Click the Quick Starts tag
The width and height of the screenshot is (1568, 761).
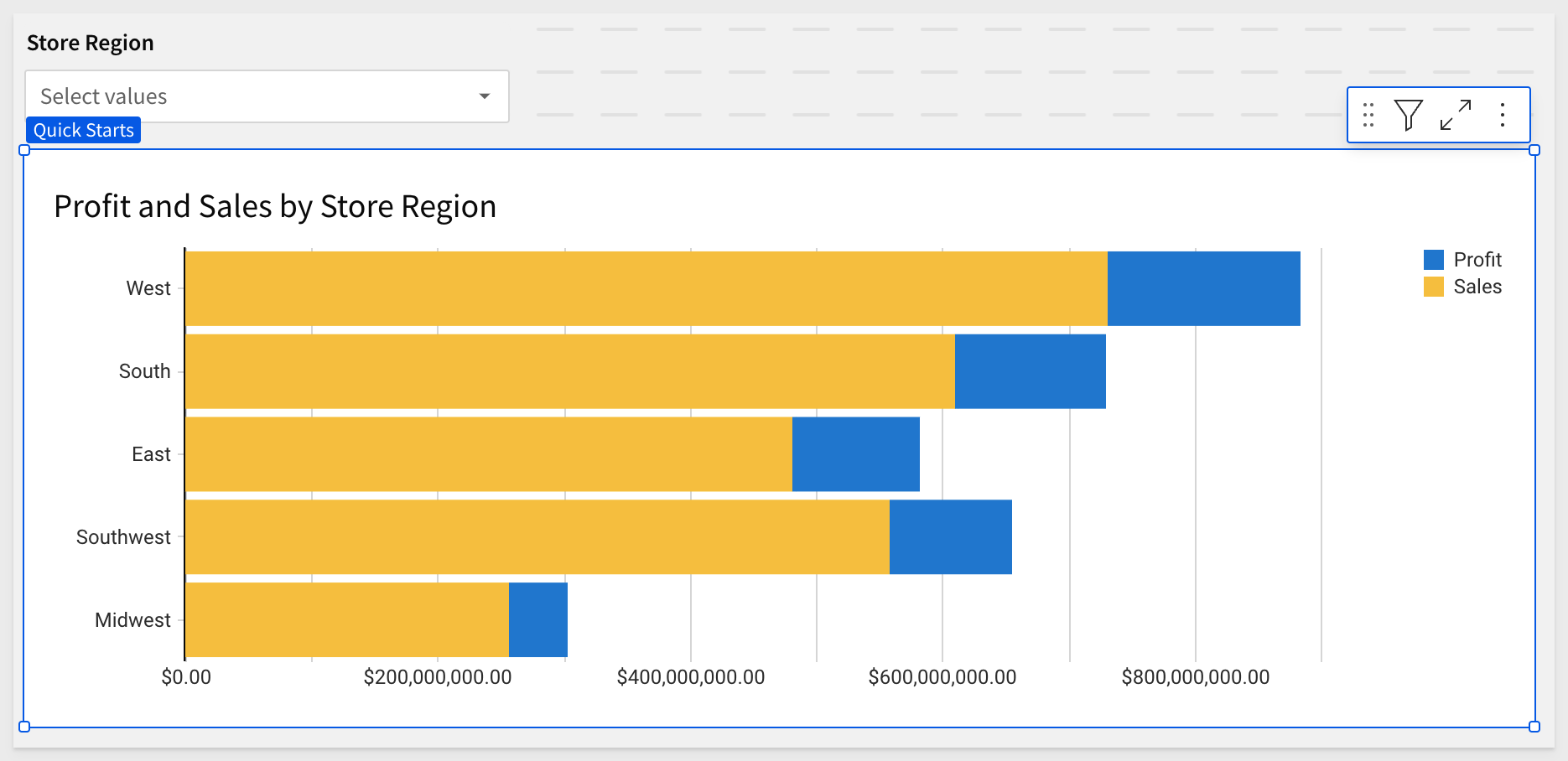pyautogui.click(x=83, y=131)
